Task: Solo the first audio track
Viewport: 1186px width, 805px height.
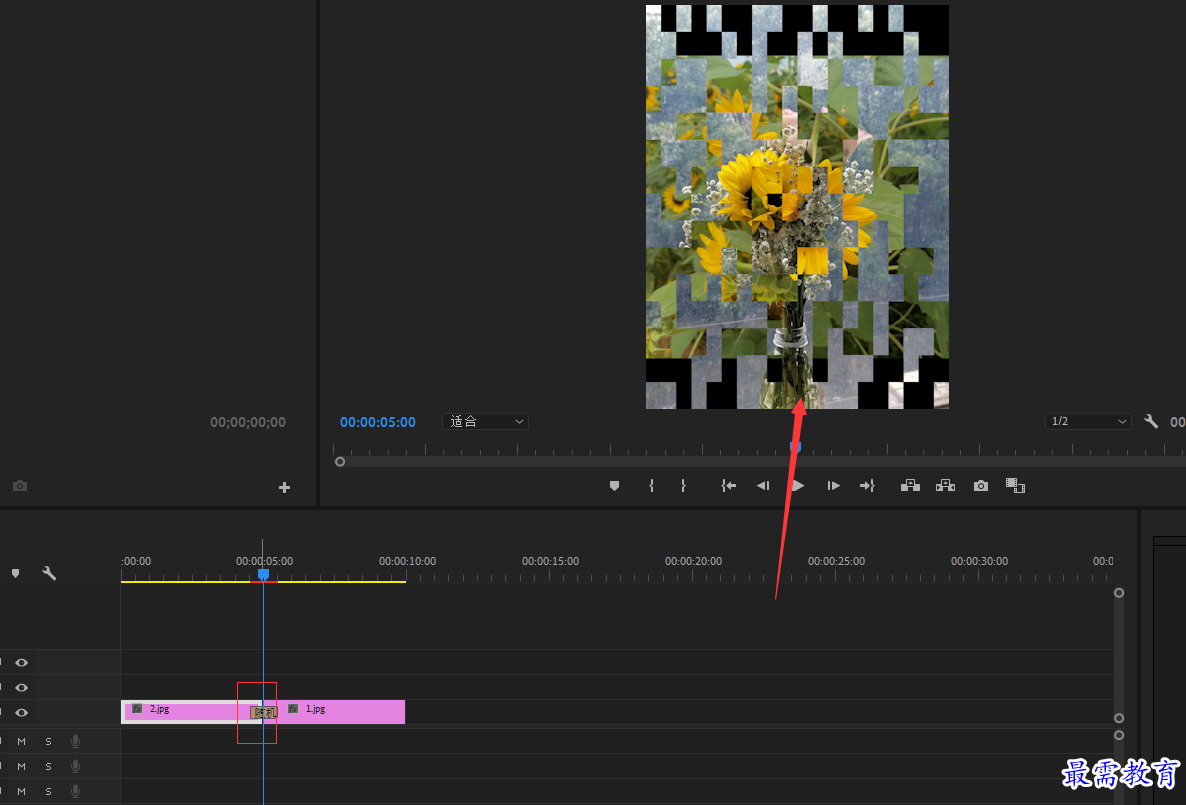Action: click(48, 741)
